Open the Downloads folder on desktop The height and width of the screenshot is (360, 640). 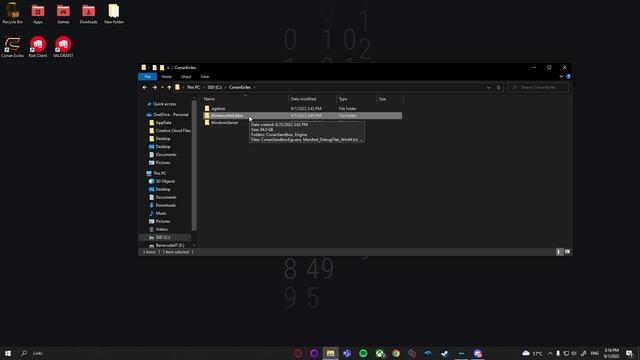pos(88,13)
